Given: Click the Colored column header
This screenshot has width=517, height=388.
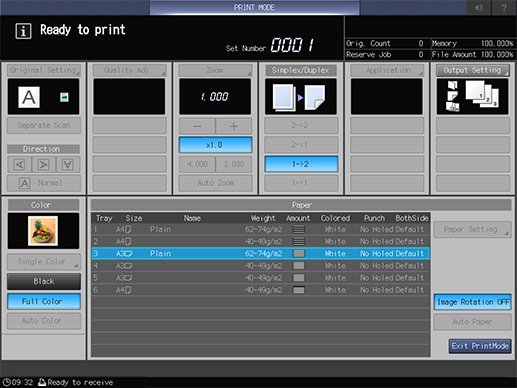Looking at the screenshot, I should [x=335, y=218].
